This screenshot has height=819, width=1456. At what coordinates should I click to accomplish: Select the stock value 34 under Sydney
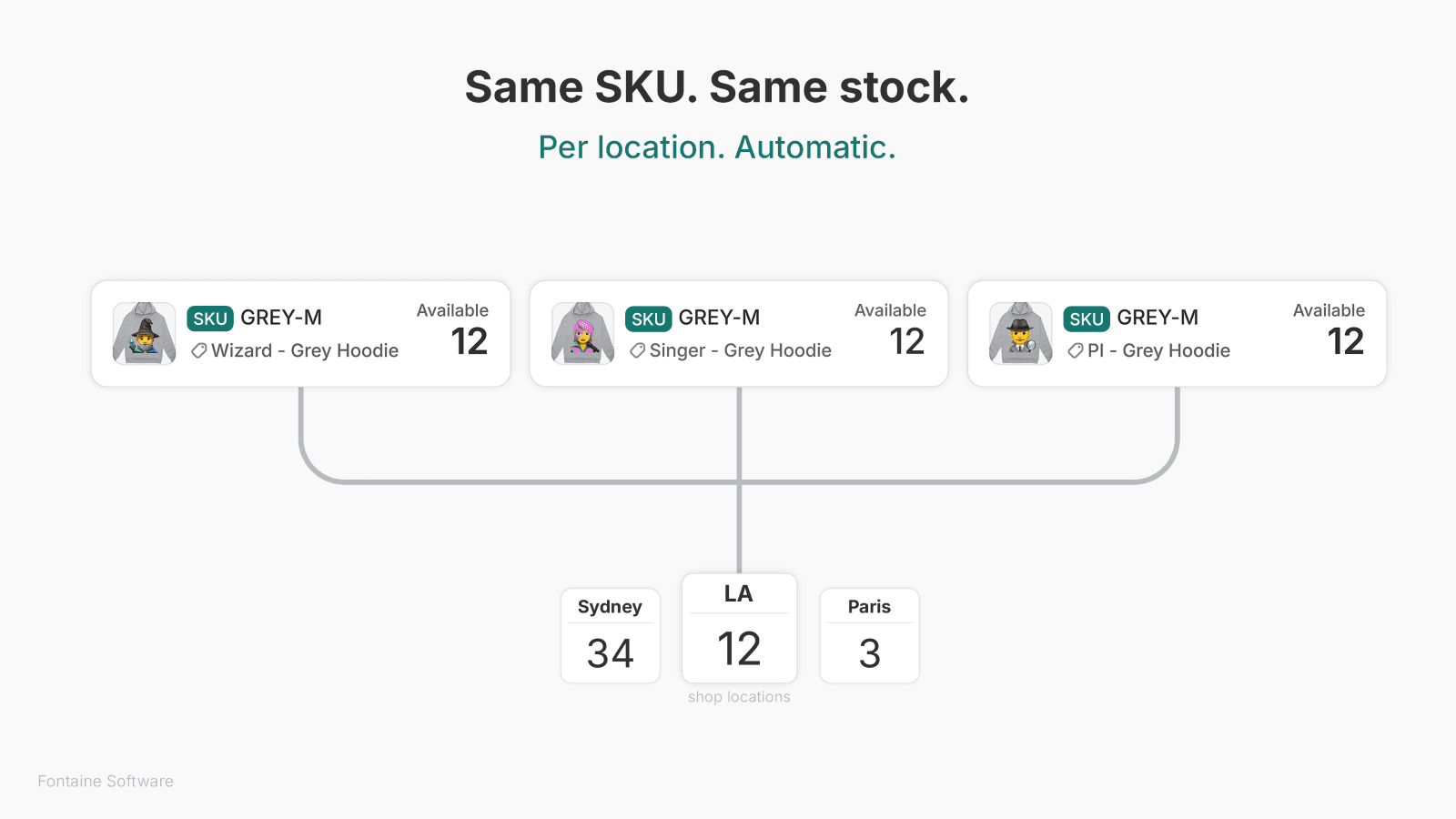610,652
